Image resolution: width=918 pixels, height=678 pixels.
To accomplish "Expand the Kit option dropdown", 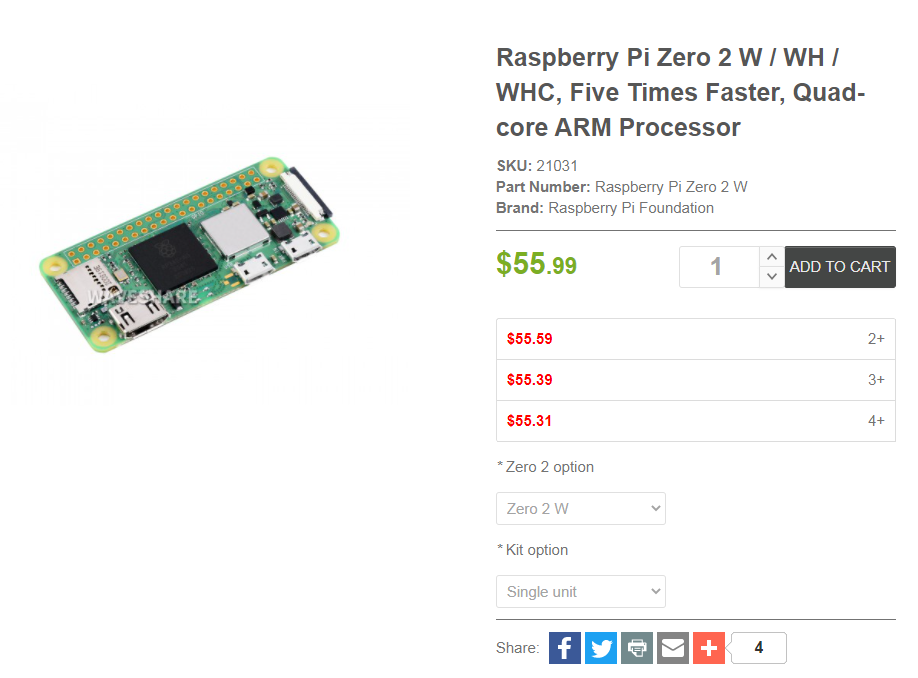I will click(581, 591).
